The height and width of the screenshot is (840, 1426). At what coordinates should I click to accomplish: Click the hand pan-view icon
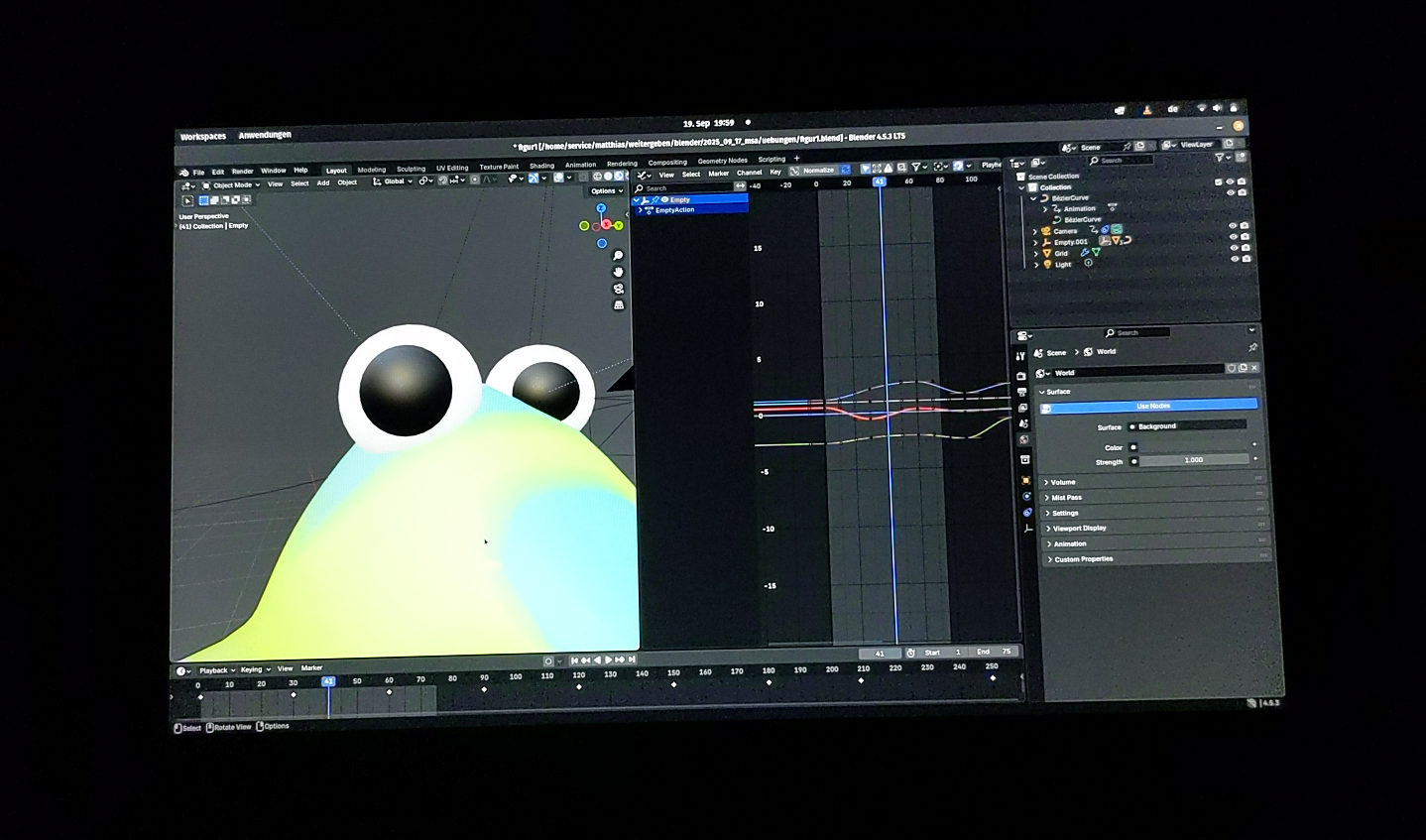(618, 272)
